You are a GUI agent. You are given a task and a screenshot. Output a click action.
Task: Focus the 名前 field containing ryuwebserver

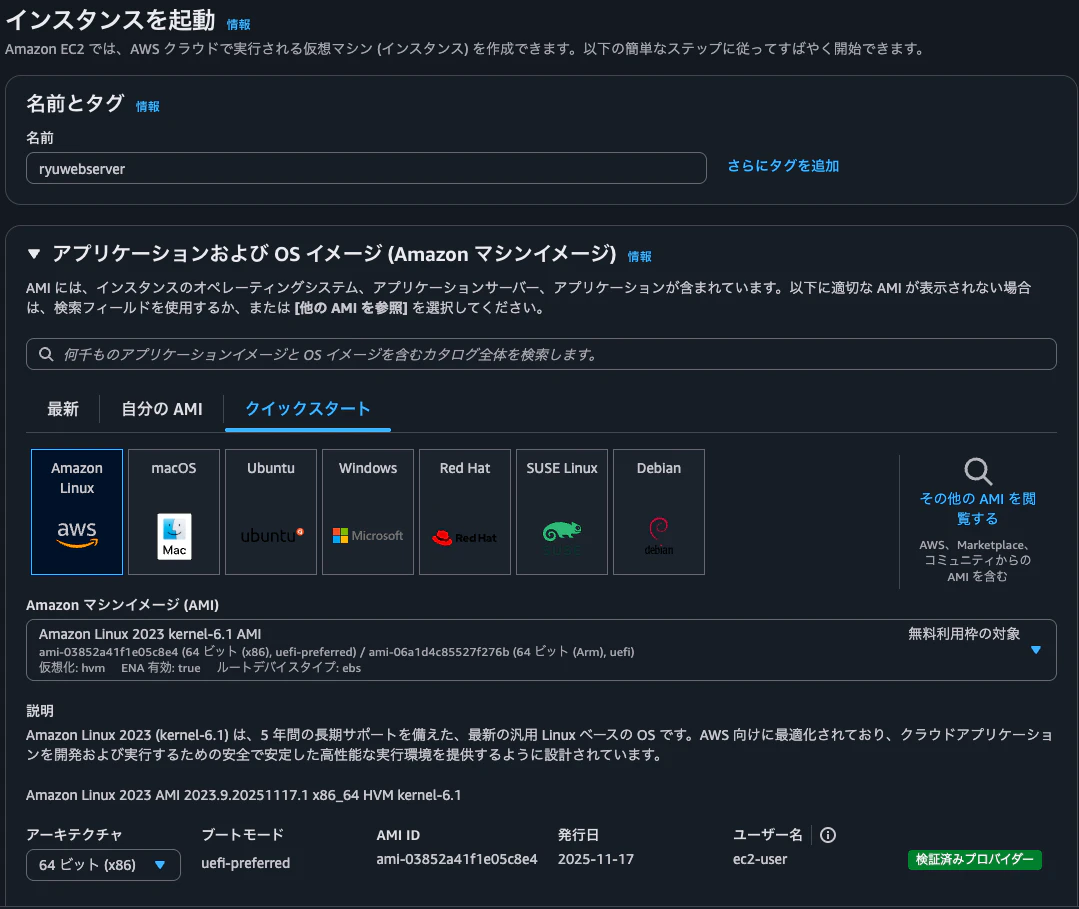click(x=366, y=168)
